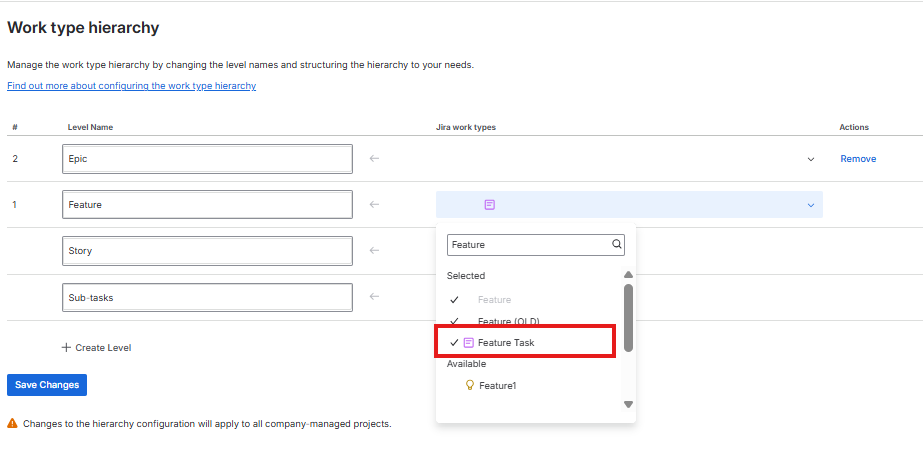This screenshot has height=453, width=923.
Task: Click the level number 2 cell
Action: point(15,159)
